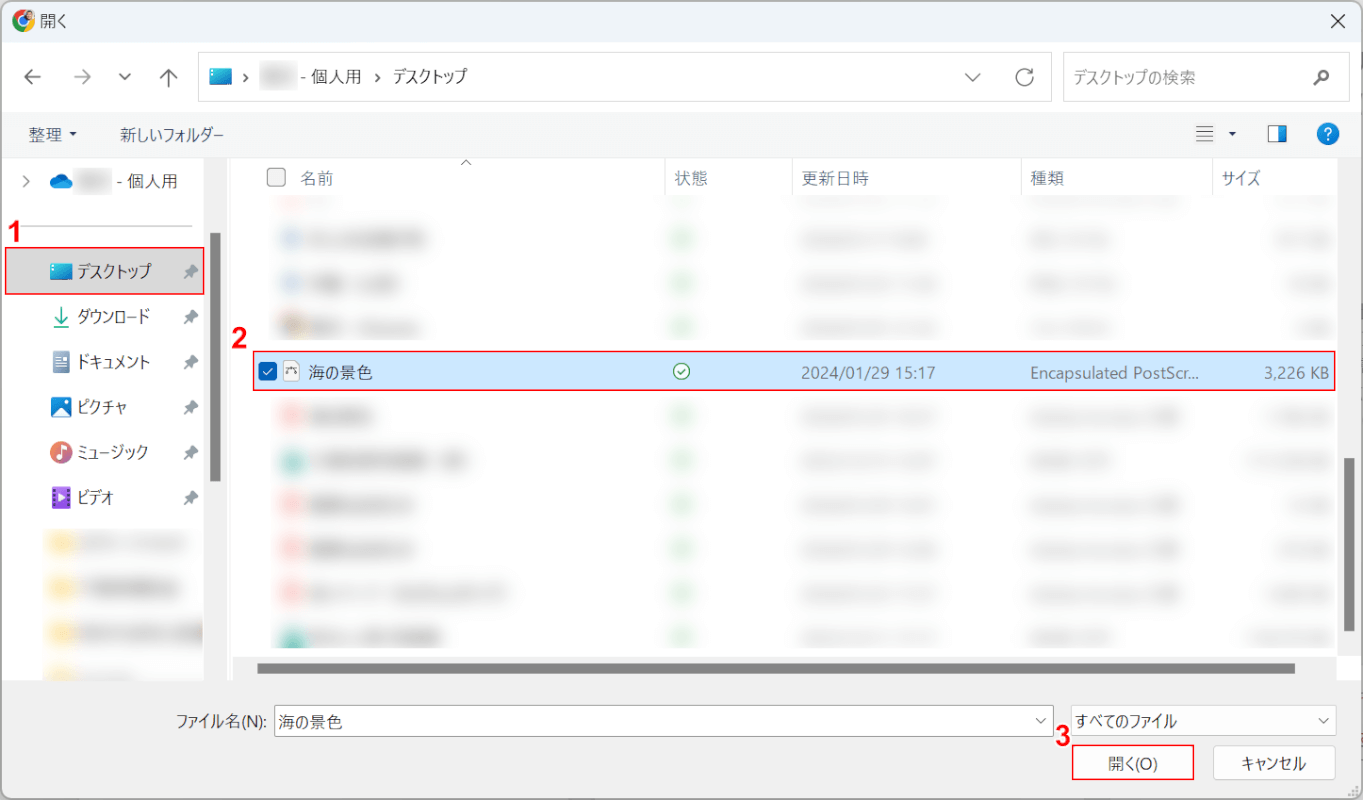Go back with the left arrow

(x=33, y=77)
